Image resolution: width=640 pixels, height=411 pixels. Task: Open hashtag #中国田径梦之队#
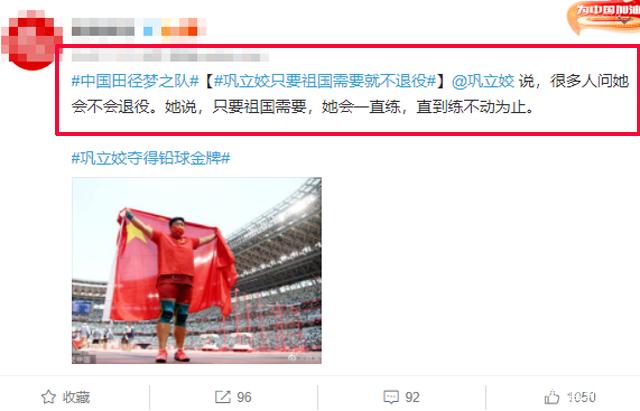135,81
